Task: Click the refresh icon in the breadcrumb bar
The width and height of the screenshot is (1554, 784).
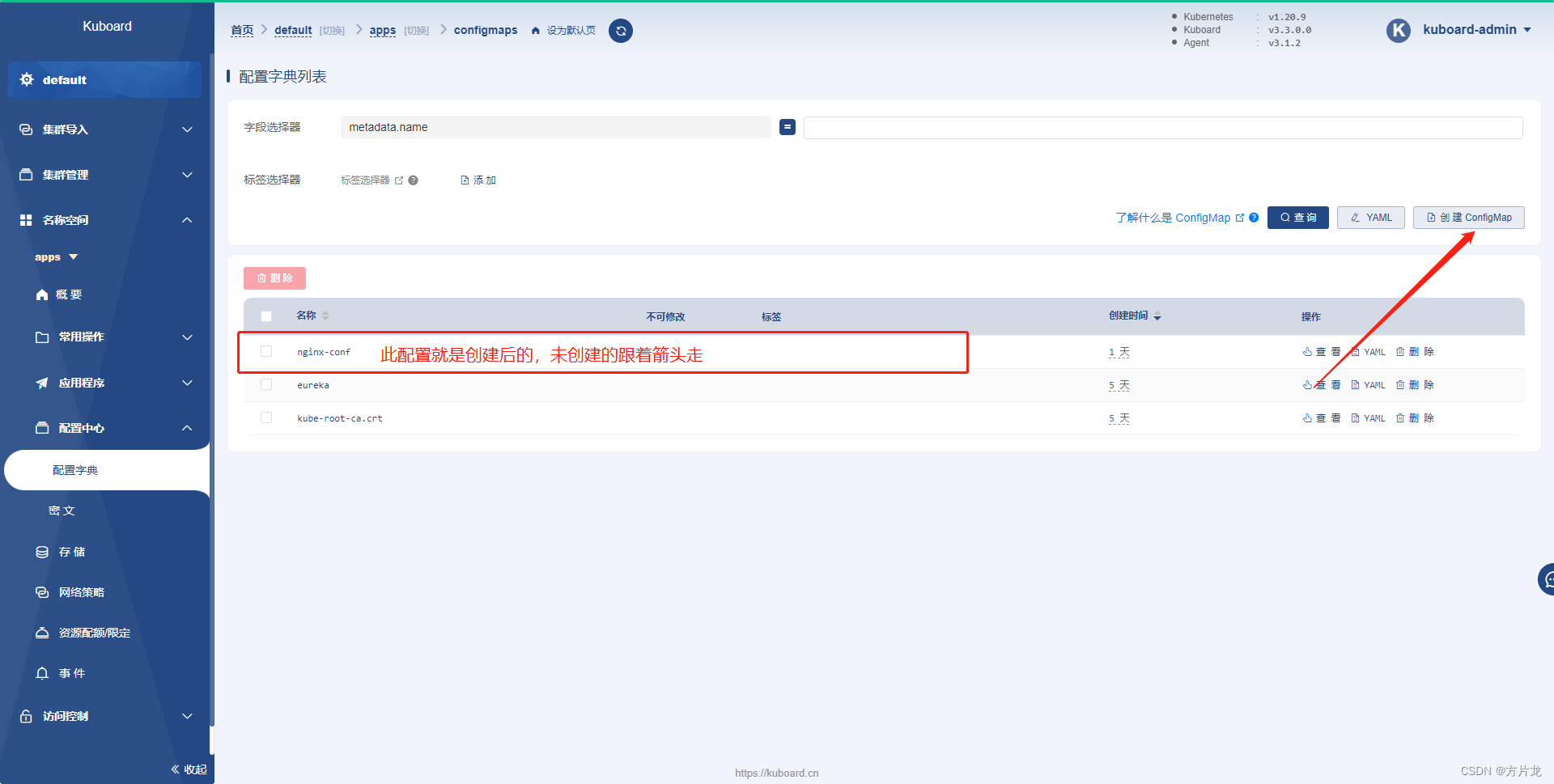Action: click(620, 31)
